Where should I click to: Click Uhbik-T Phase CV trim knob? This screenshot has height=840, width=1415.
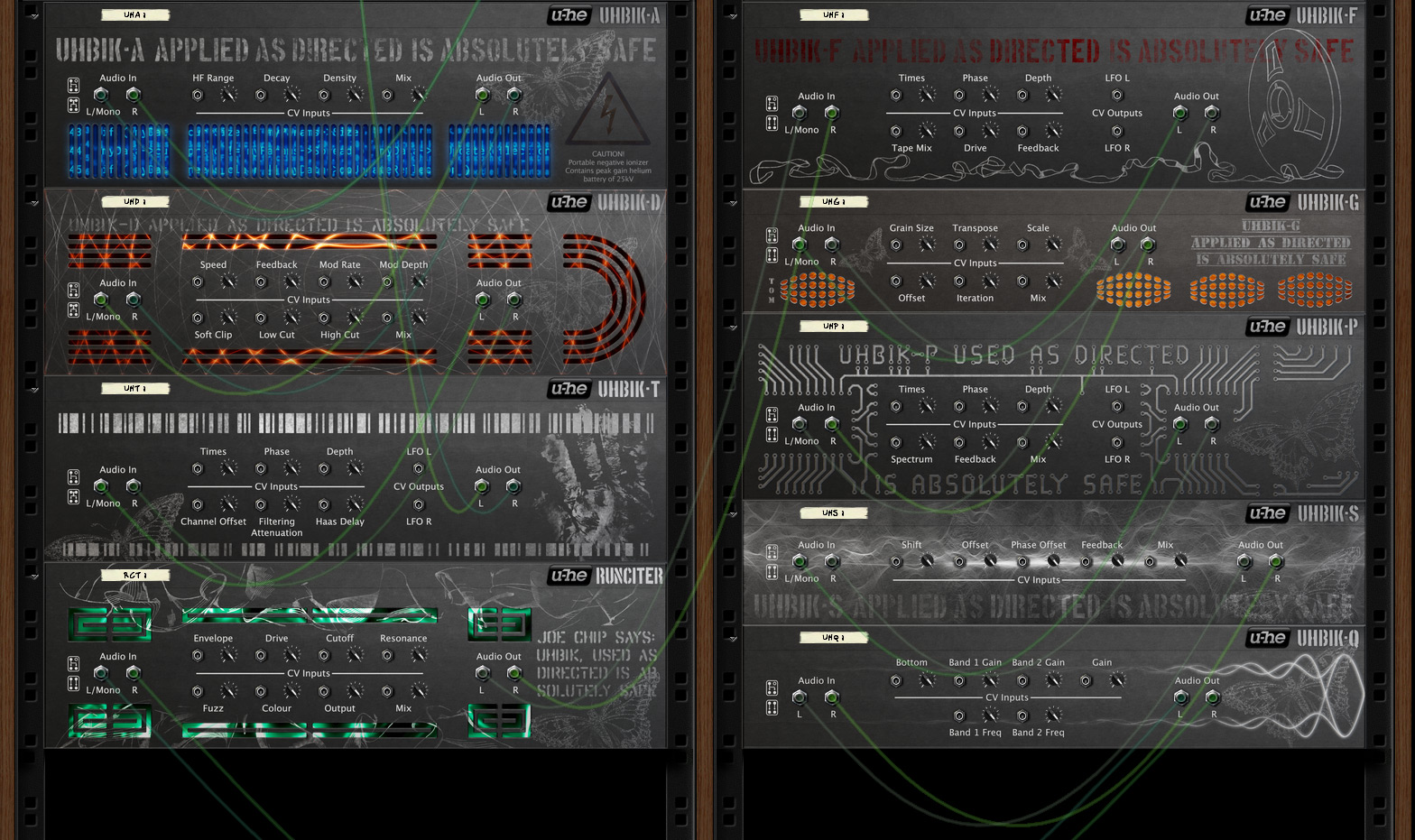pyautogui.click(x=292, y=468)
